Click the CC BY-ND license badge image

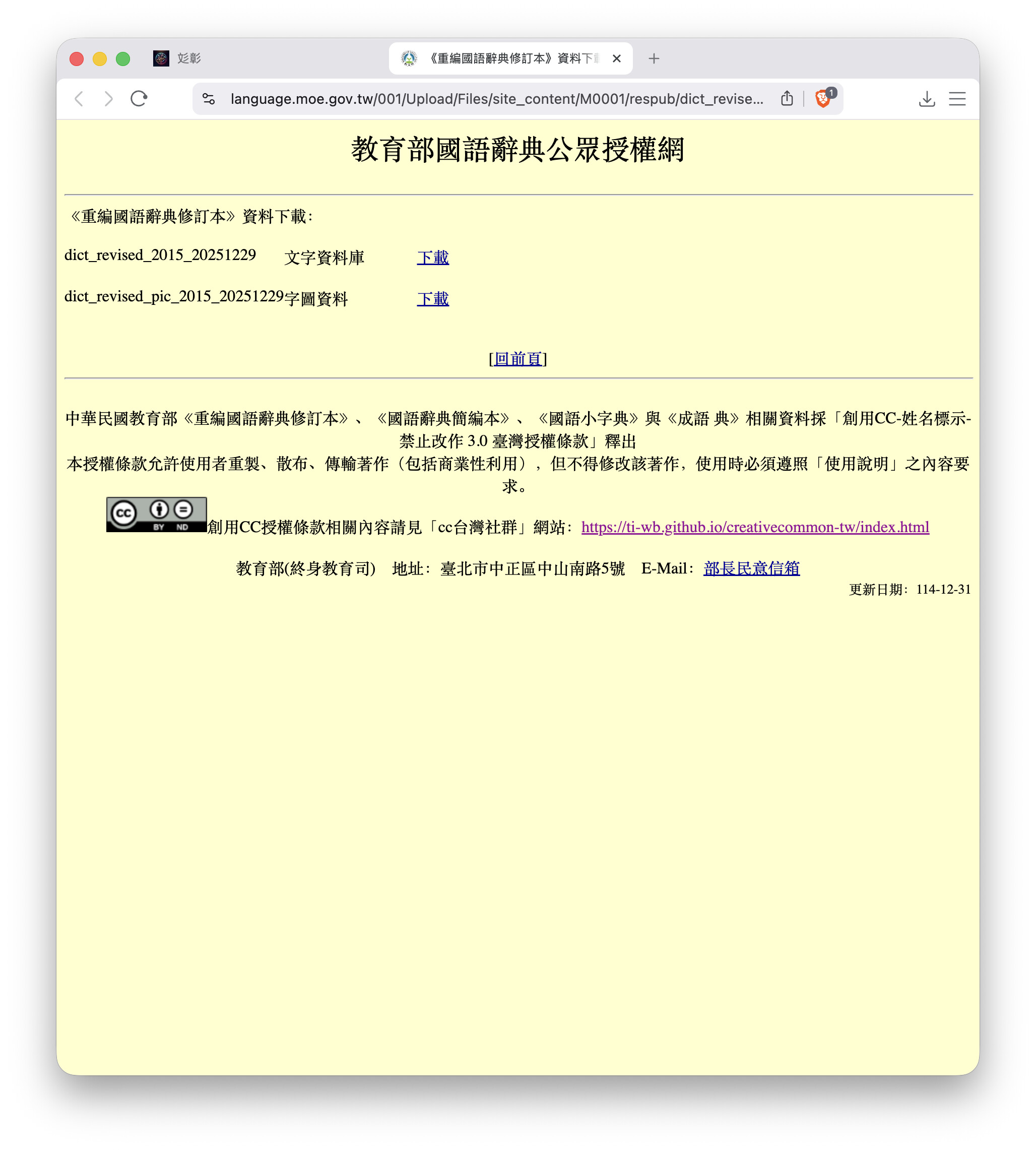156,515
